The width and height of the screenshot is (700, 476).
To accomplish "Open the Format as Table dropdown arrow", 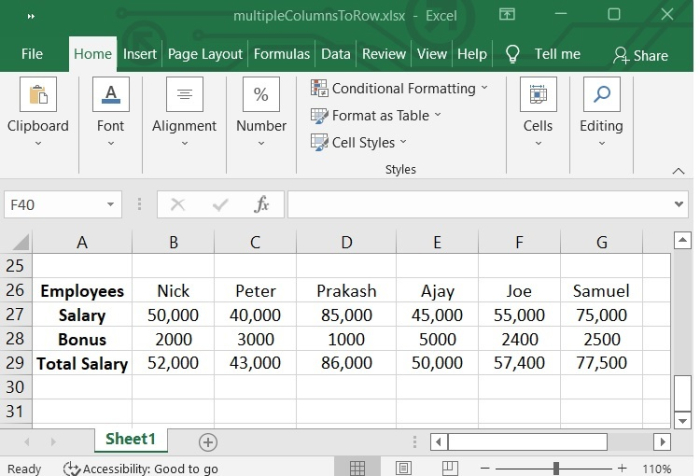I will click(438, 115).
